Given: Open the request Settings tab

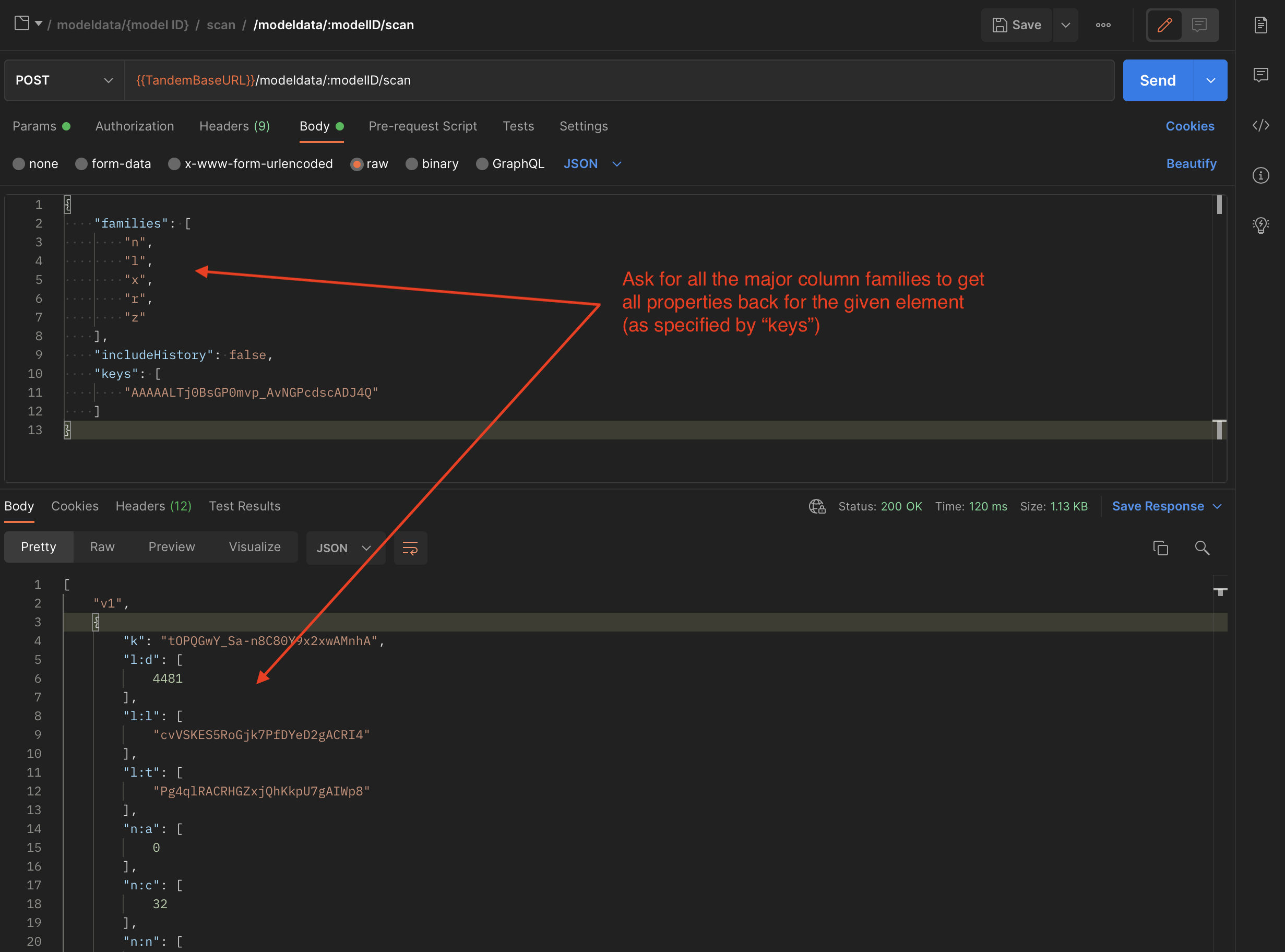Looking at the screenshot, I should (584, 126).
